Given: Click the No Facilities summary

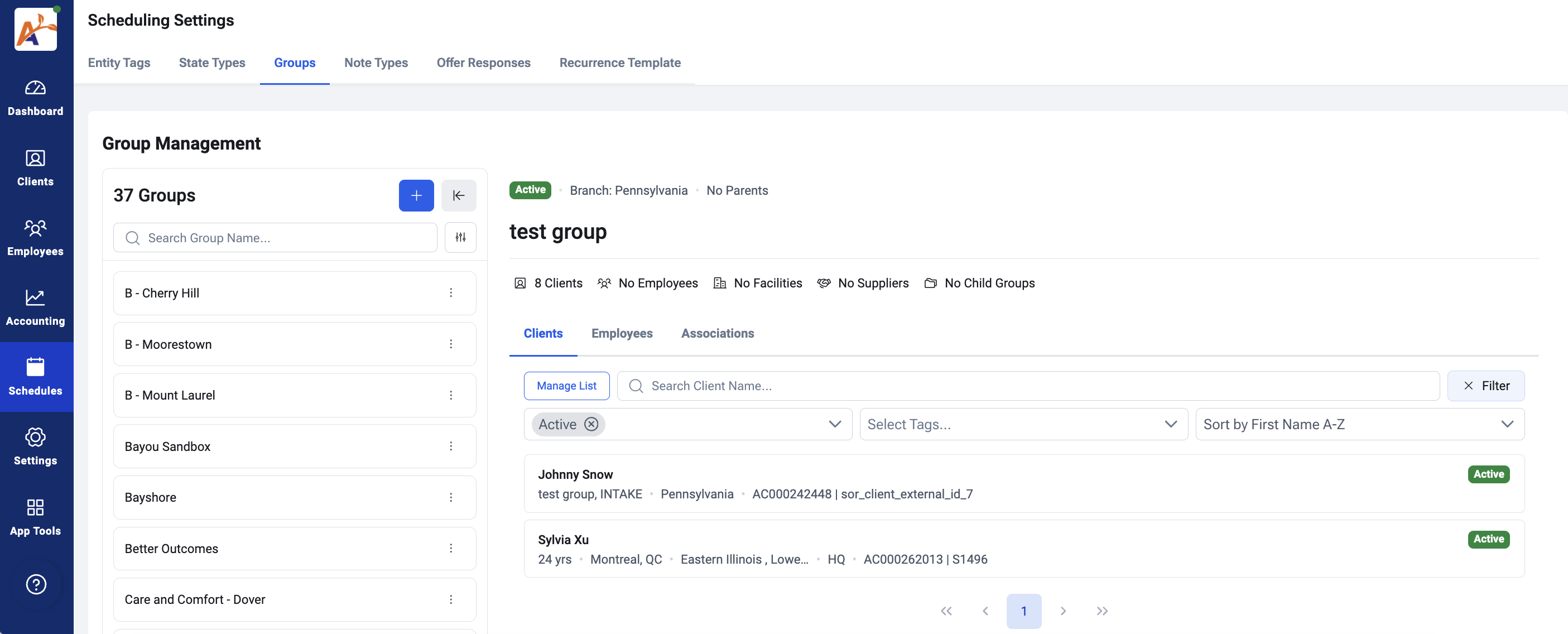Looking at the screenshot, I should click(x=758, y=283).
